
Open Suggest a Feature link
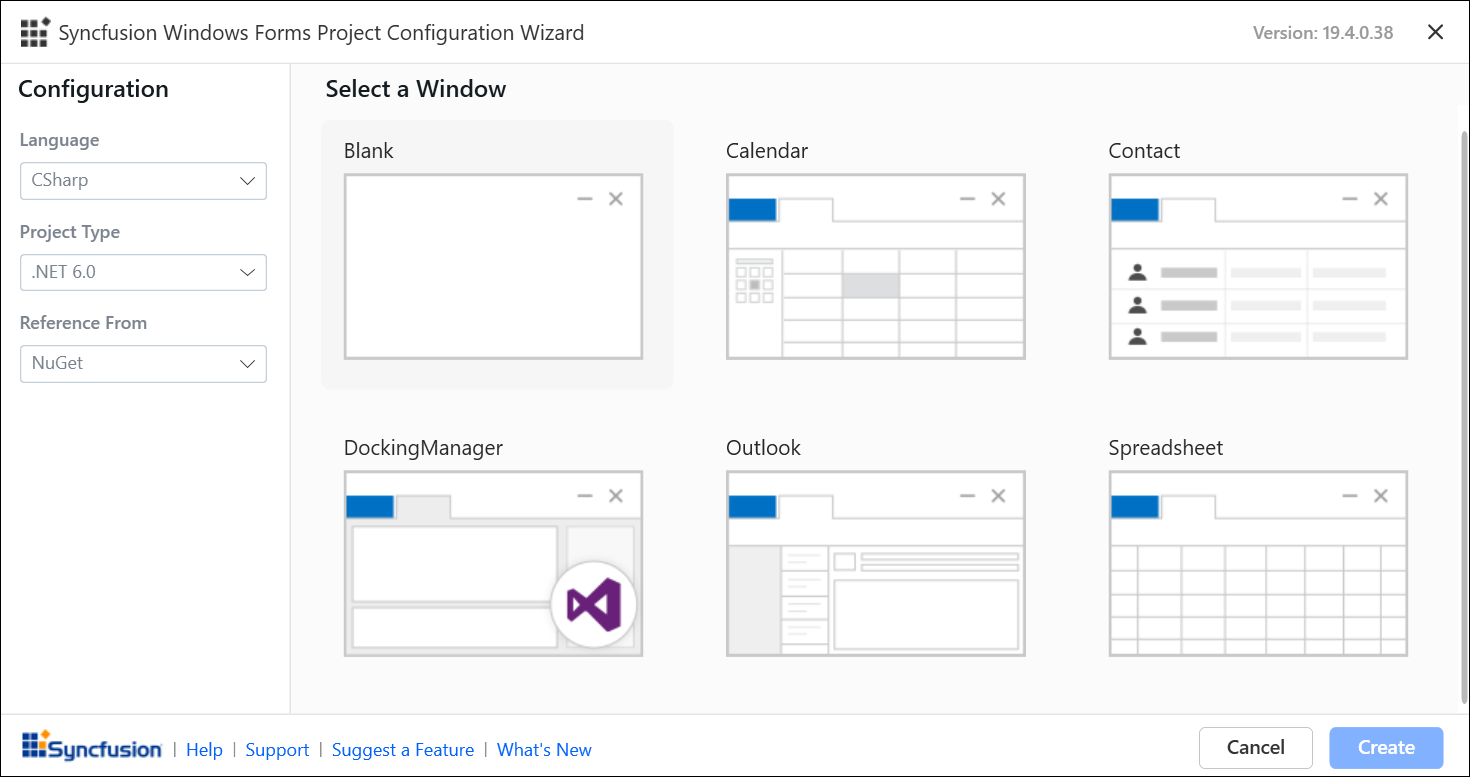click(402, 750)
